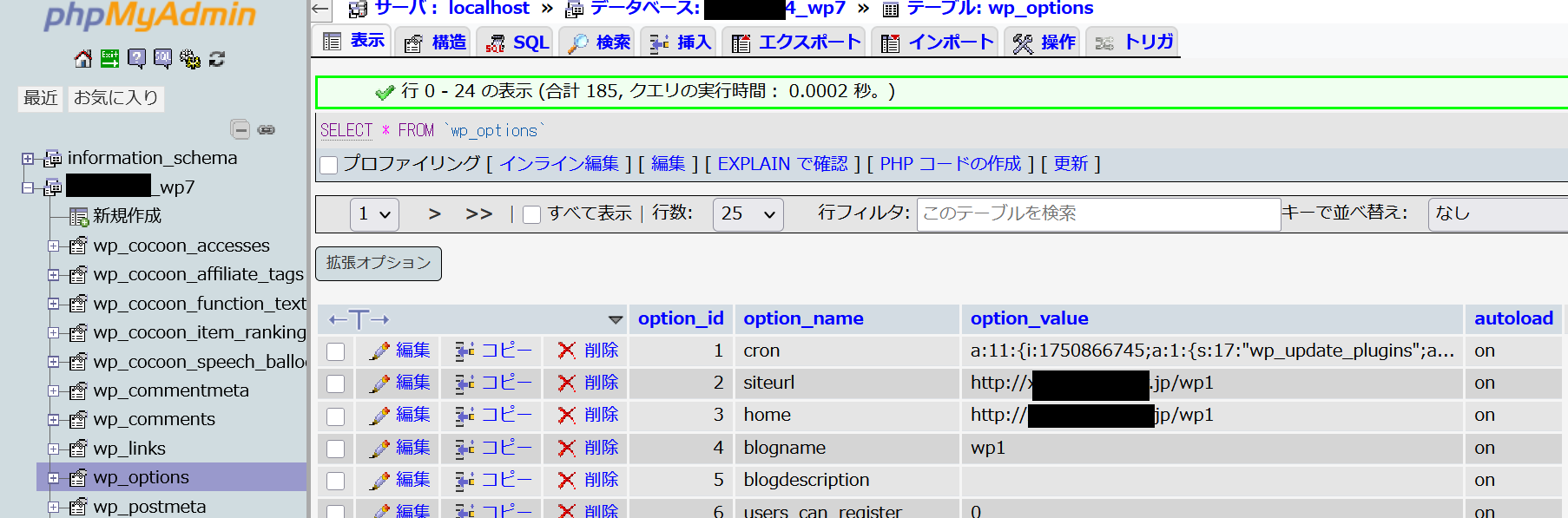Reload navigation panel refresh icon
The width and height of the screenshot is (1568, 518).
click(x=217, y=59)
